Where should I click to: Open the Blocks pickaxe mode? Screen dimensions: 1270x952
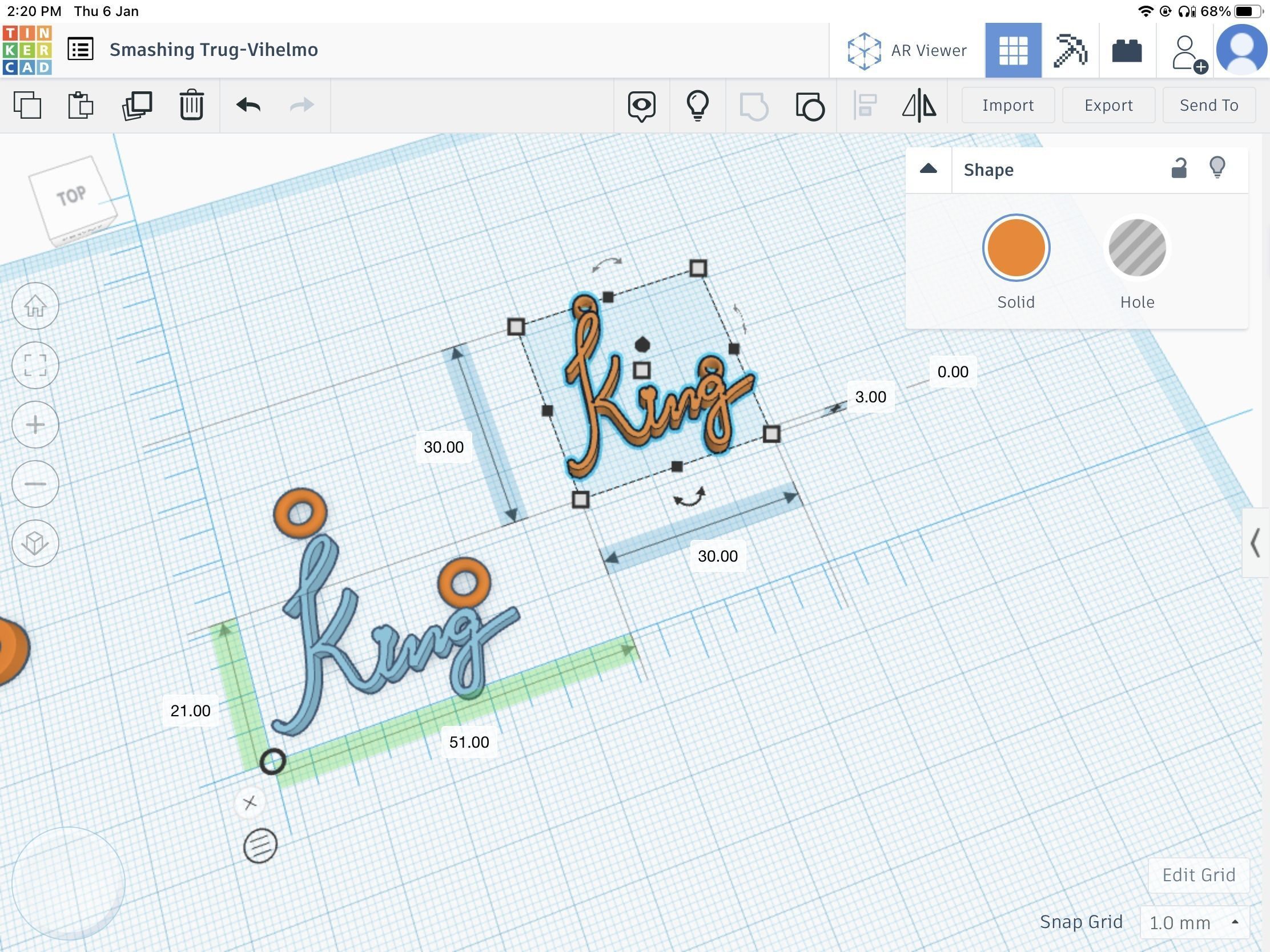point(1070,50)
